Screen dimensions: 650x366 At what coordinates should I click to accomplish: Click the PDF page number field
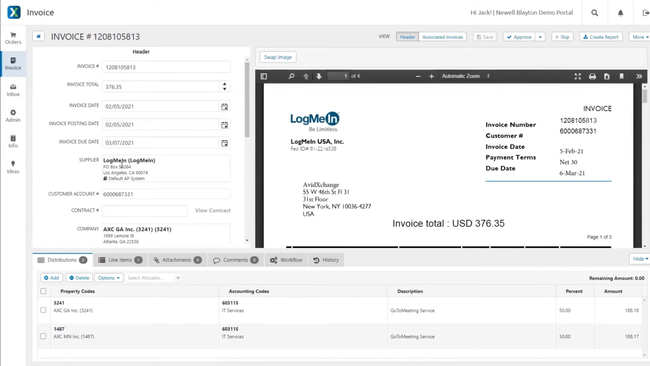point(338,76)
